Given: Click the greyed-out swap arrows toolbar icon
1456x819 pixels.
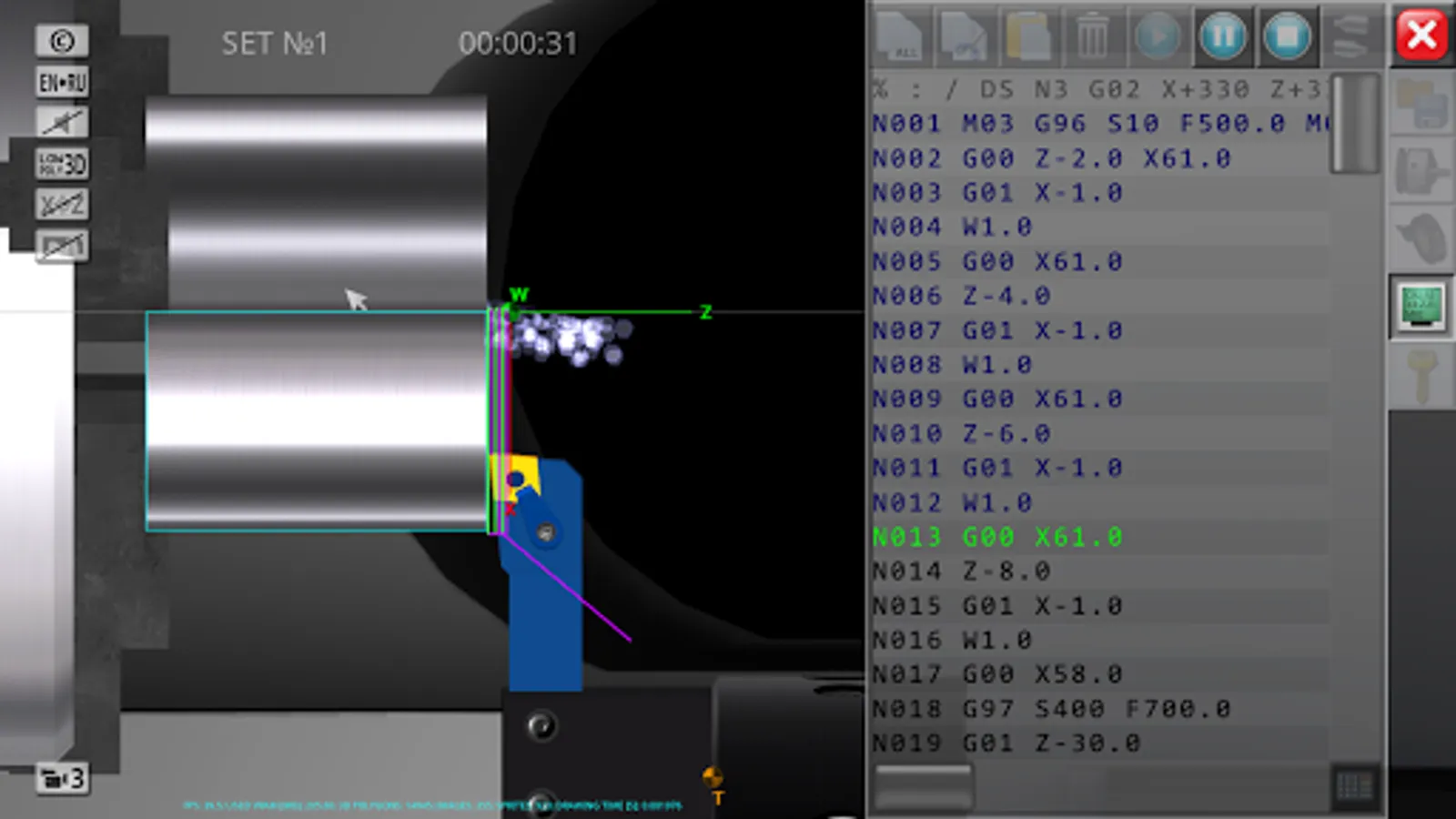Looking at the screenshot, I should coord(1351,36).
